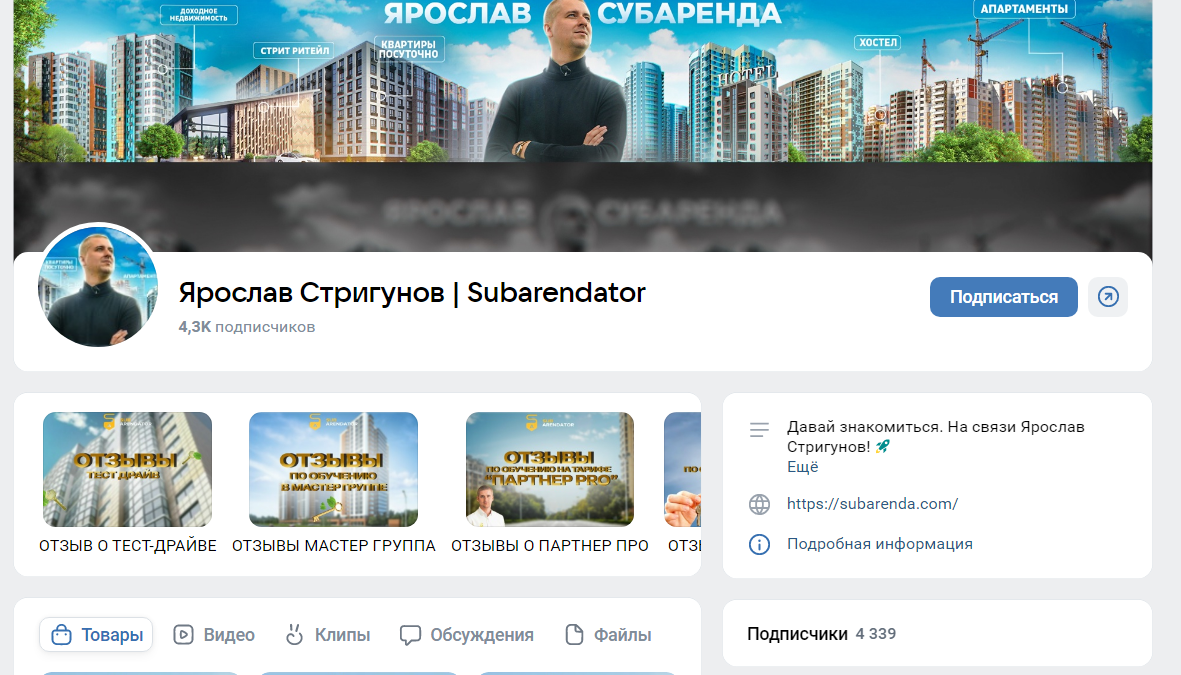The height and width of the screenshot is (675, 1181).
Task: Expand description with Ещё link
Action: coord(802,467)
